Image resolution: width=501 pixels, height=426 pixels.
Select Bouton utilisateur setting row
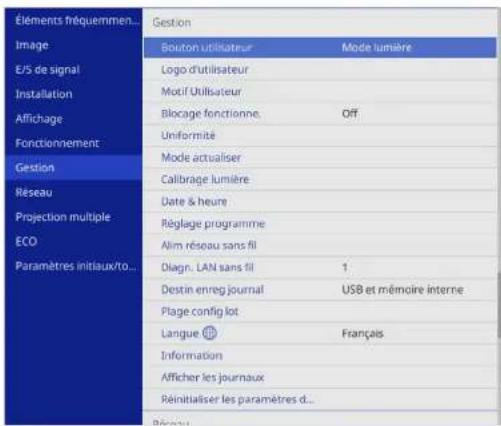[320, 48]
